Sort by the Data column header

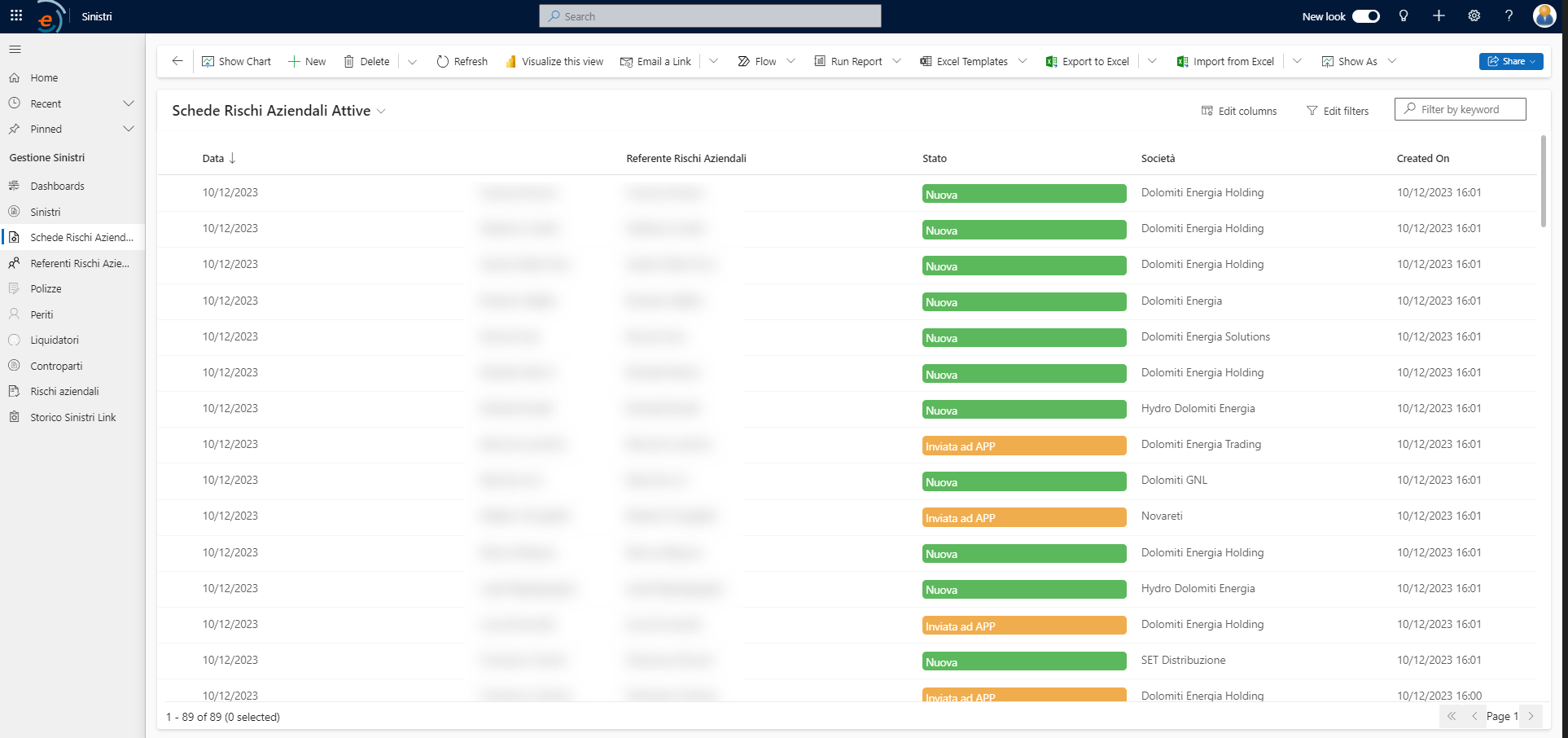tap(219, 159)
